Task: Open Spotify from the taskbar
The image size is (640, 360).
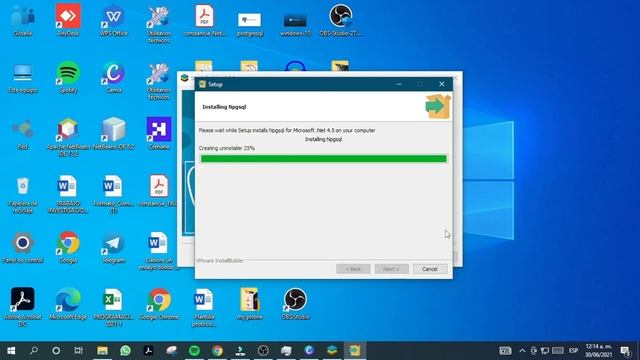Action: (x=194, y=351)
